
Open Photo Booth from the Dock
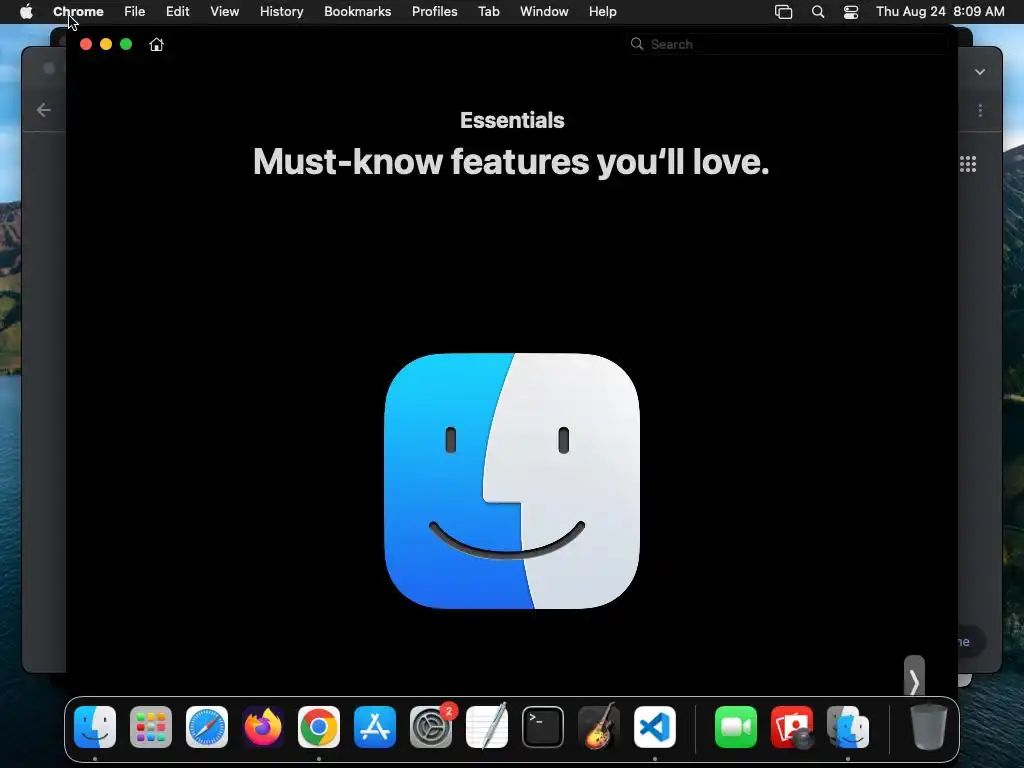pyautogui.click(x=792, y=727)
